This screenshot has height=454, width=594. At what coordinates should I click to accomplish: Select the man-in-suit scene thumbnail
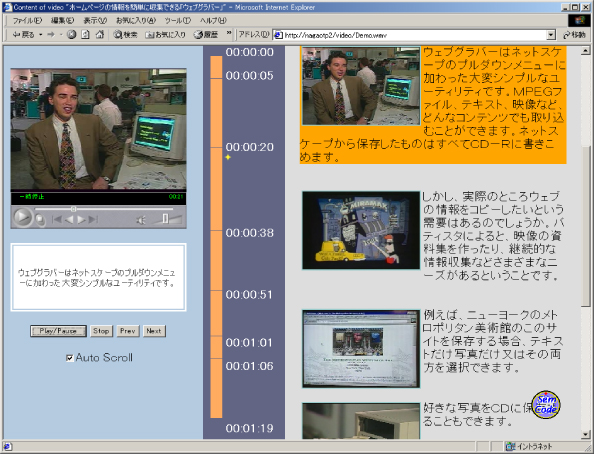point(361,86)
